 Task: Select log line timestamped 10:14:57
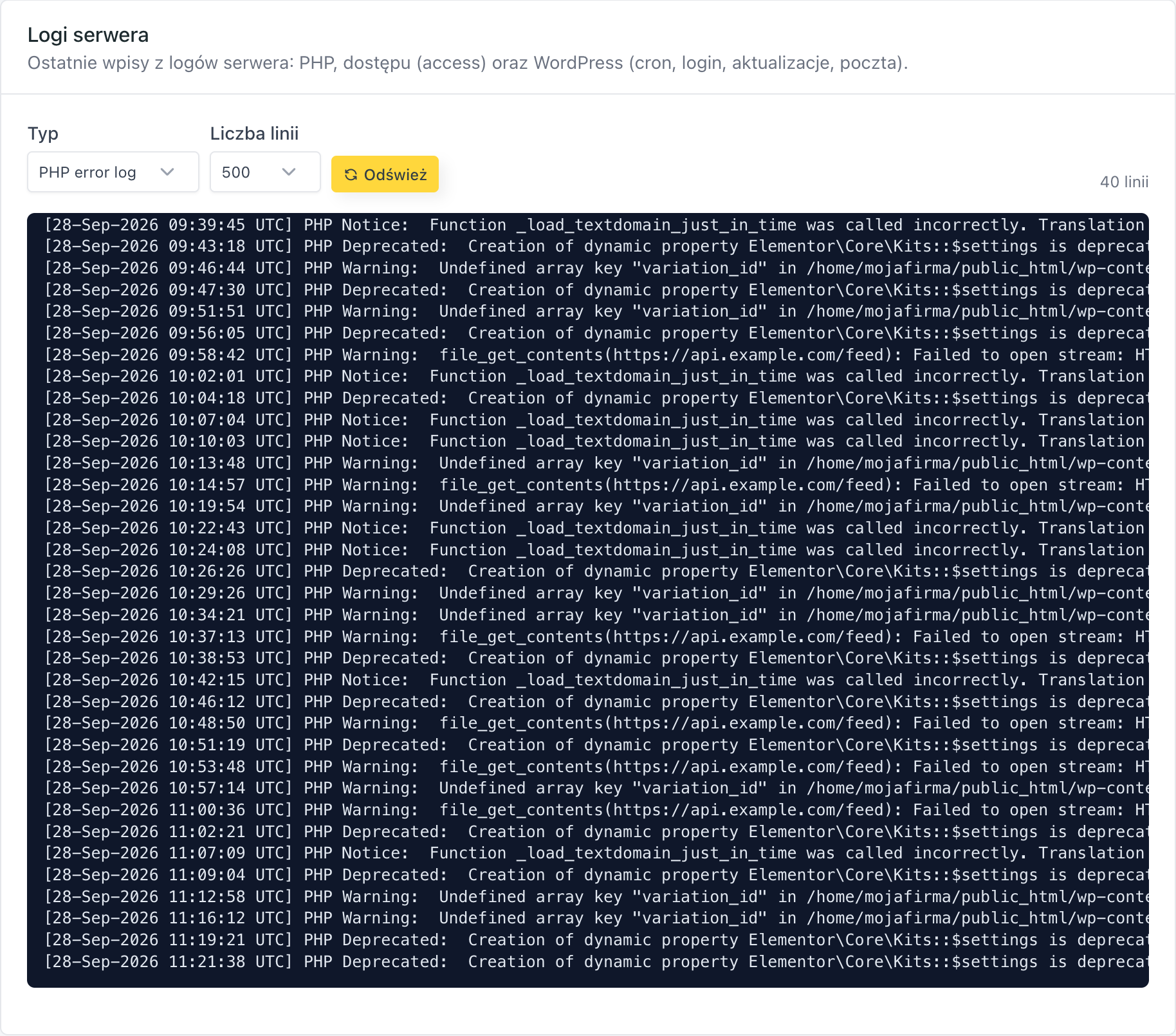click(596, 485)
